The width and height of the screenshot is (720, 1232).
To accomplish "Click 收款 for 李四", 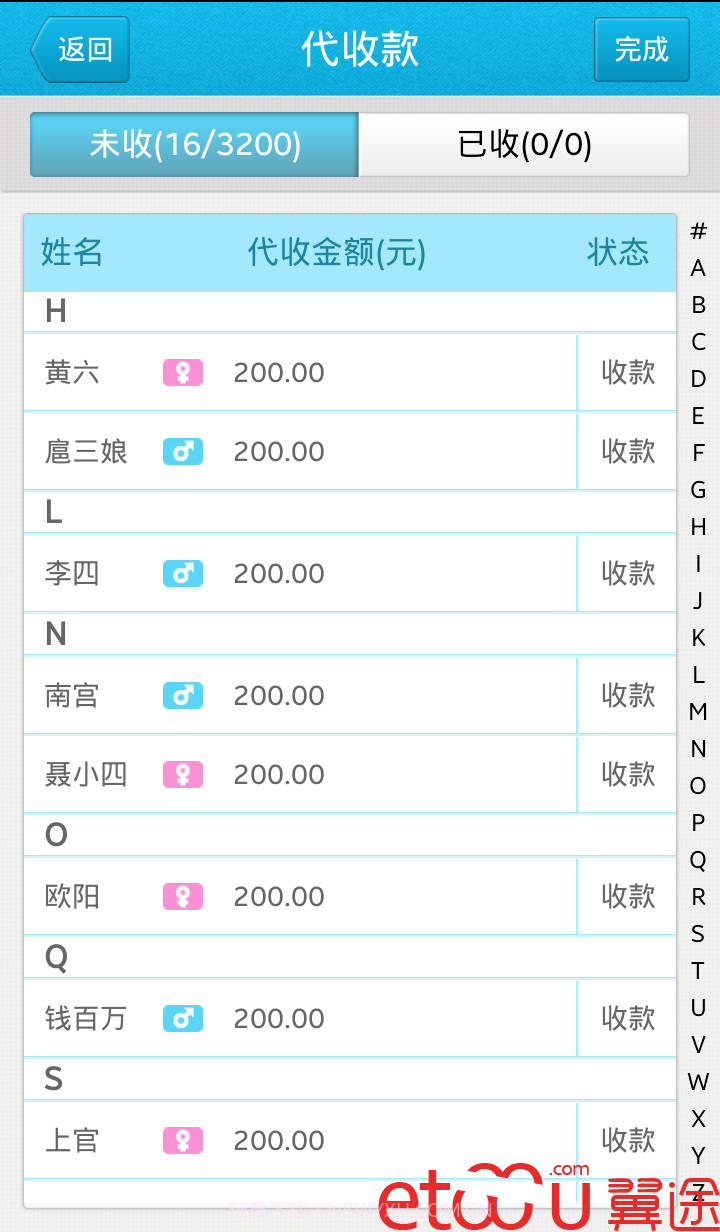I will click(629, 573).
